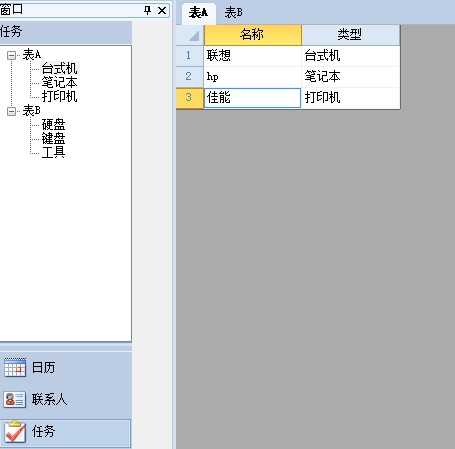Switch to the 表B tab
455x449 pixels.
click(234, 13)
